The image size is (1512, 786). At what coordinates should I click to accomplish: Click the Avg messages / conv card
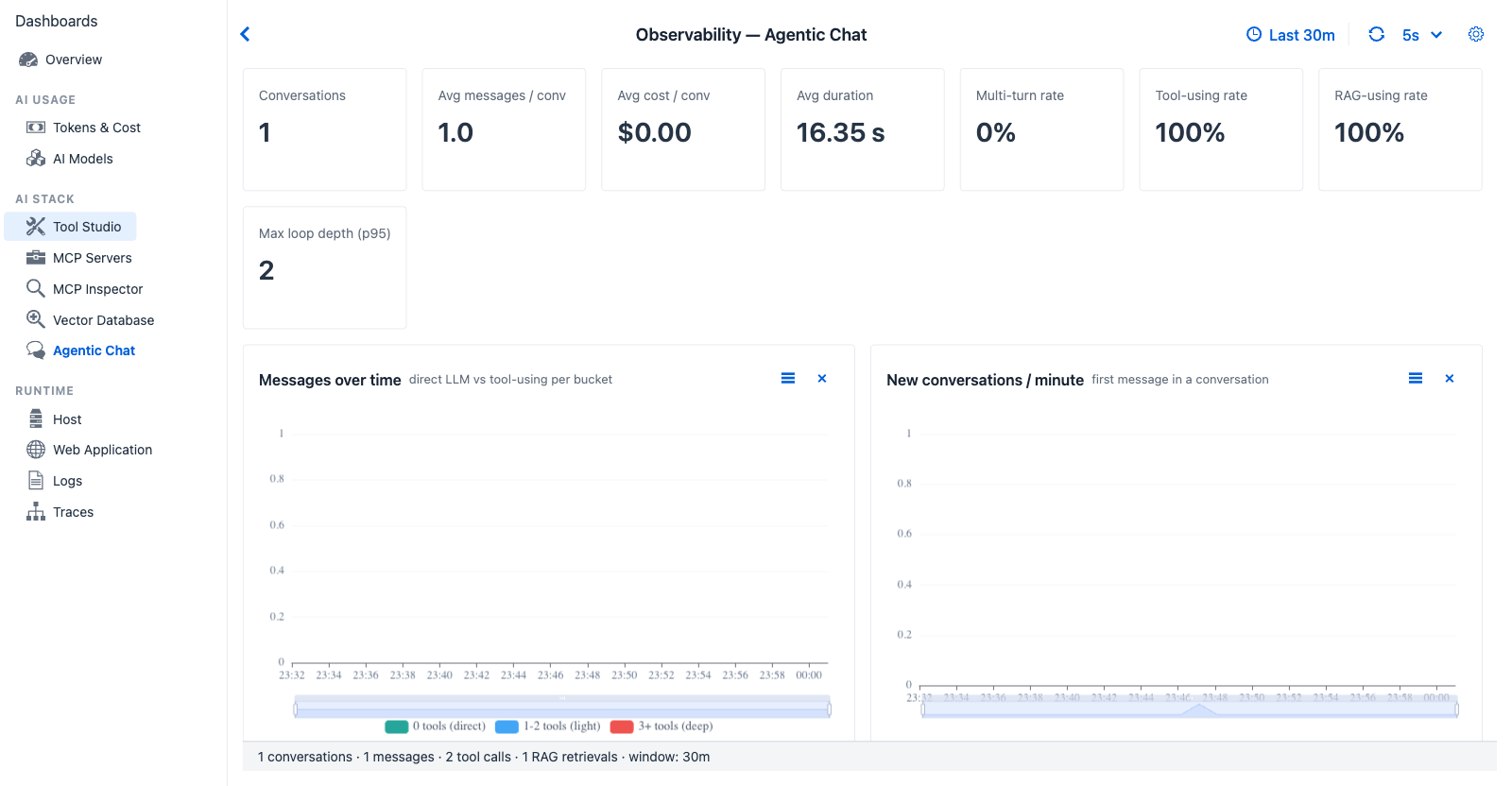(x=504, y=129)
